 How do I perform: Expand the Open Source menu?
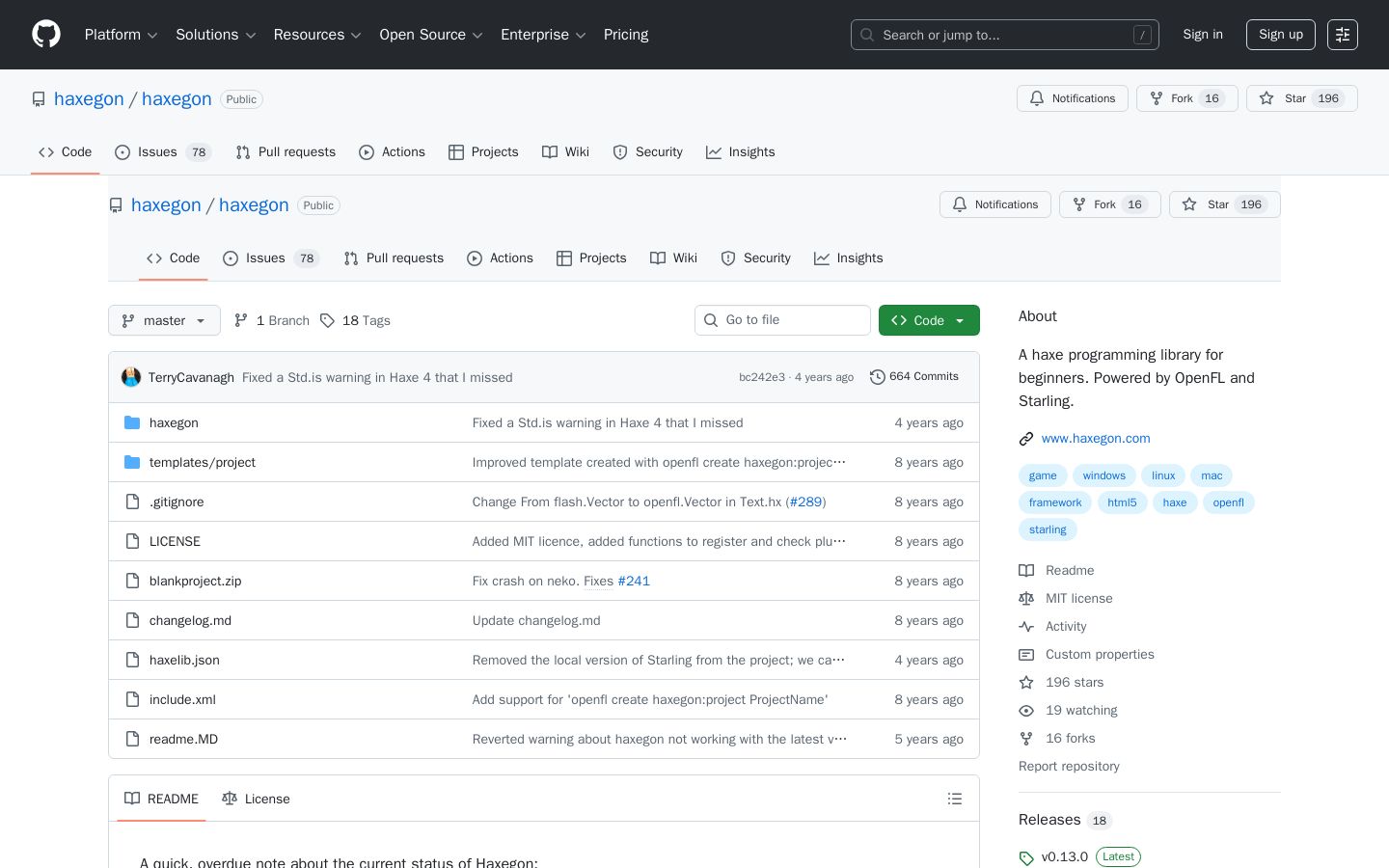tap(431, 35)
